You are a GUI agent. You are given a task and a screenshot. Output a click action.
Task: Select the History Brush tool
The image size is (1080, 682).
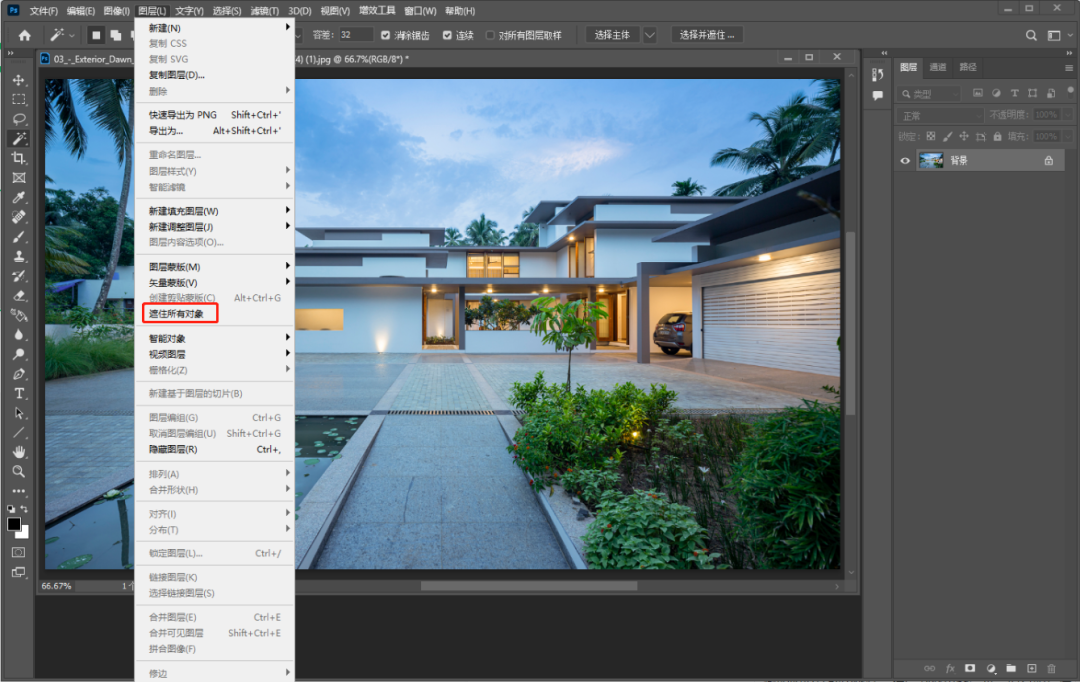(19, 276)
